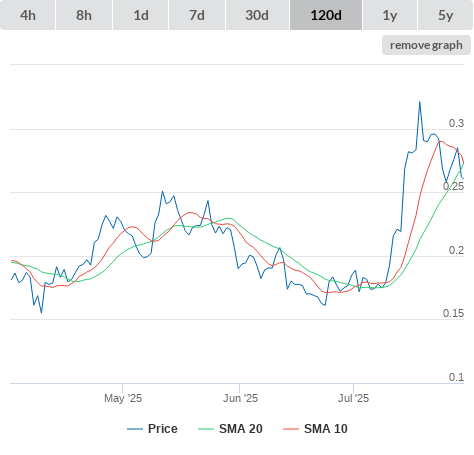Show the 1y price history
The height and width of the screenshot is (455, 474).
coord(390,15)
